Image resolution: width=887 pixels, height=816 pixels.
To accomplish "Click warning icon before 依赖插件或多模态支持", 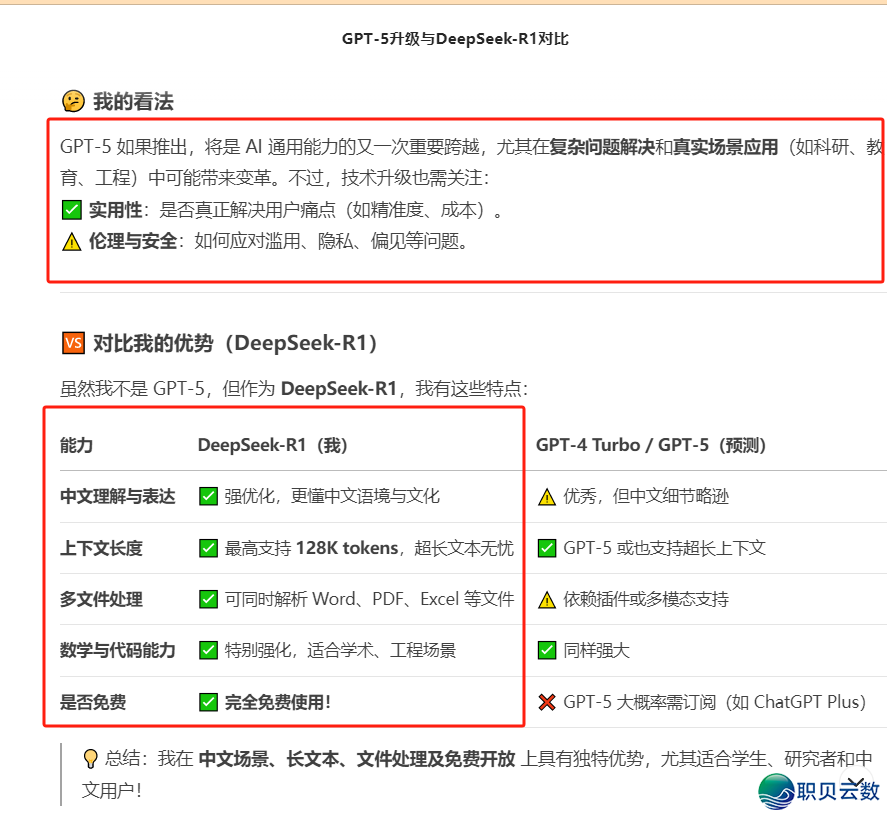I will coord(547,599).
